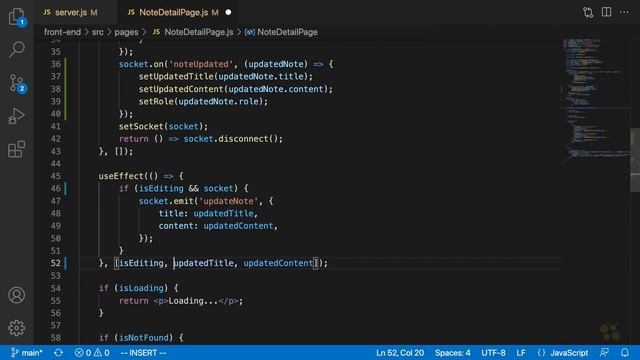Click isNotFound on line 58

coord(143,338)
